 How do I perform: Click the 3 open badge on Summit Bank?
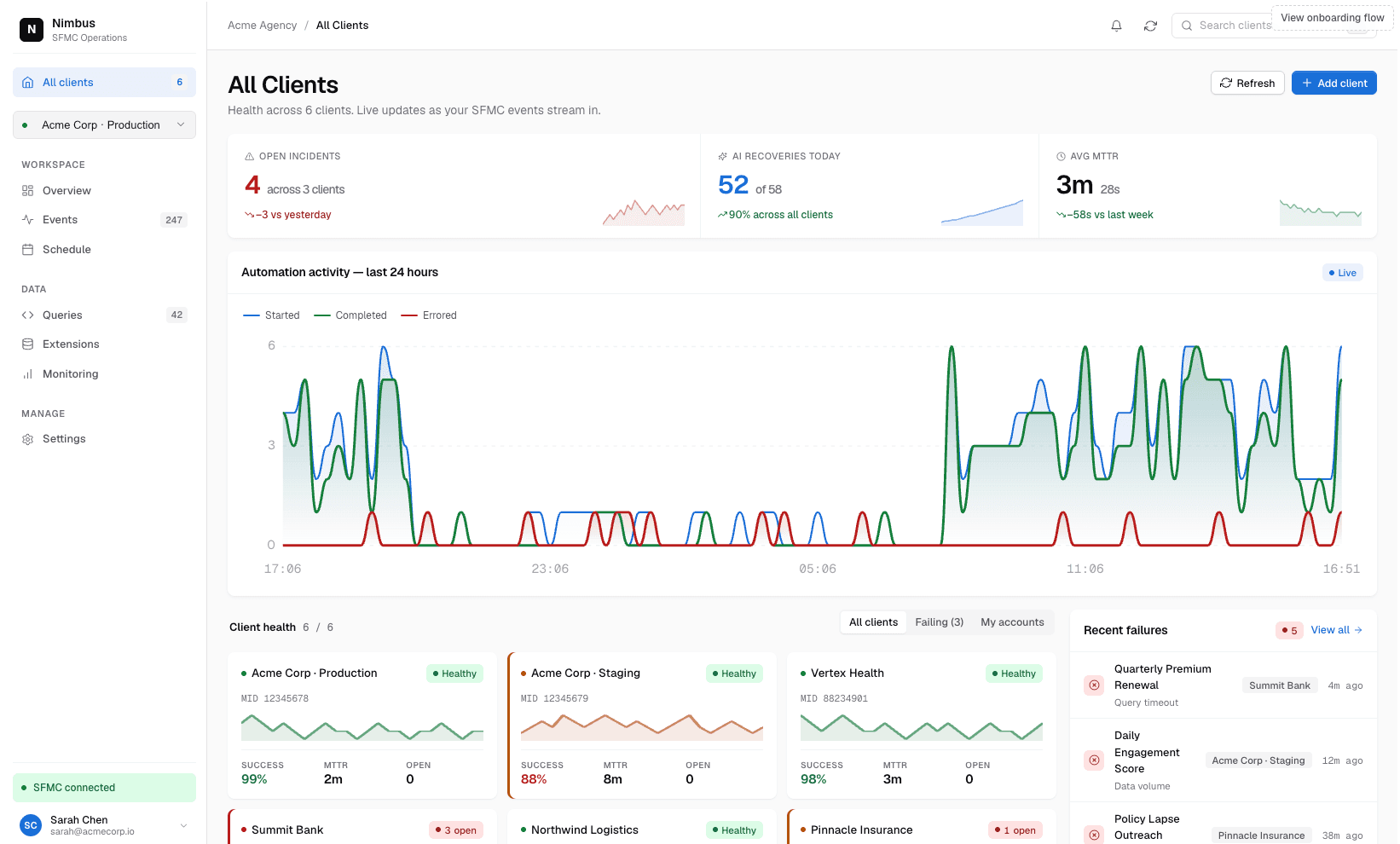pos(456,830)
